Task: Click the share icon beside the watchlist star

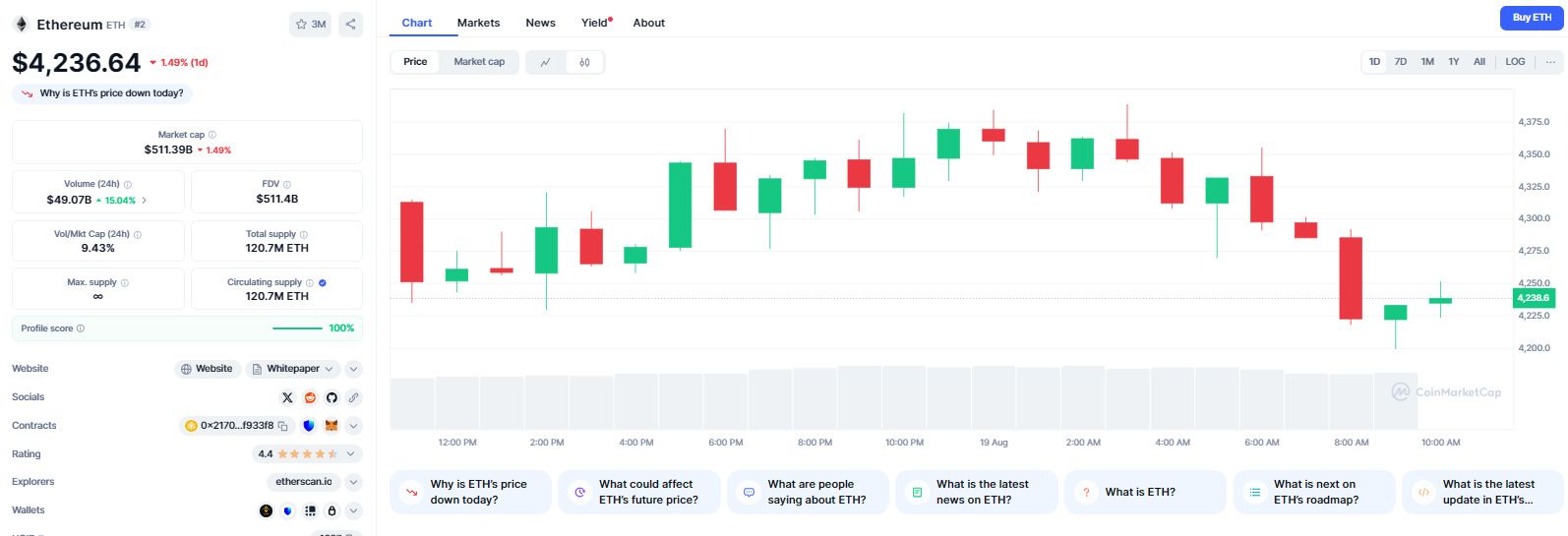Action: 350,25
